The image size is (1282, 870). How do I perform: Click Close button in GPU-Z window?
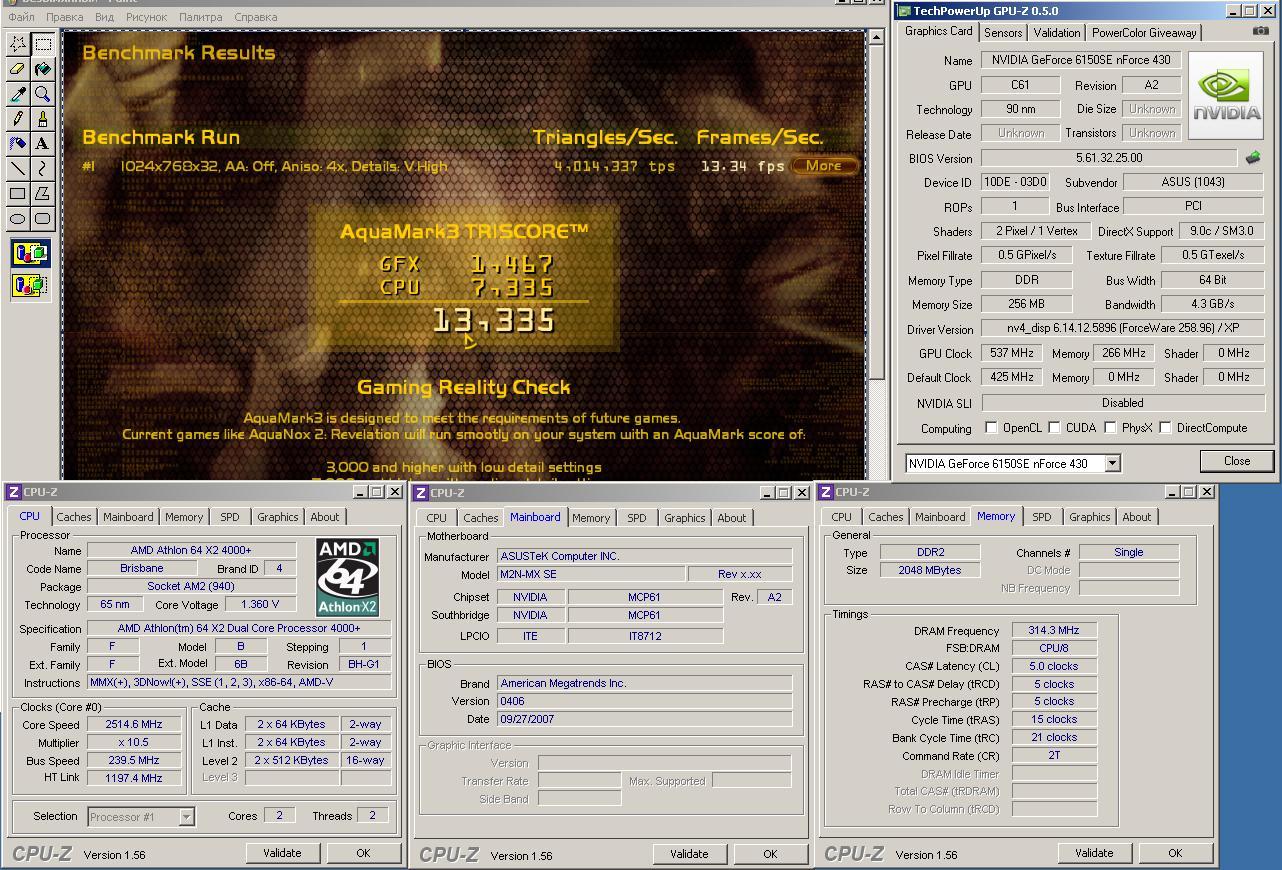coord(1236,461)
